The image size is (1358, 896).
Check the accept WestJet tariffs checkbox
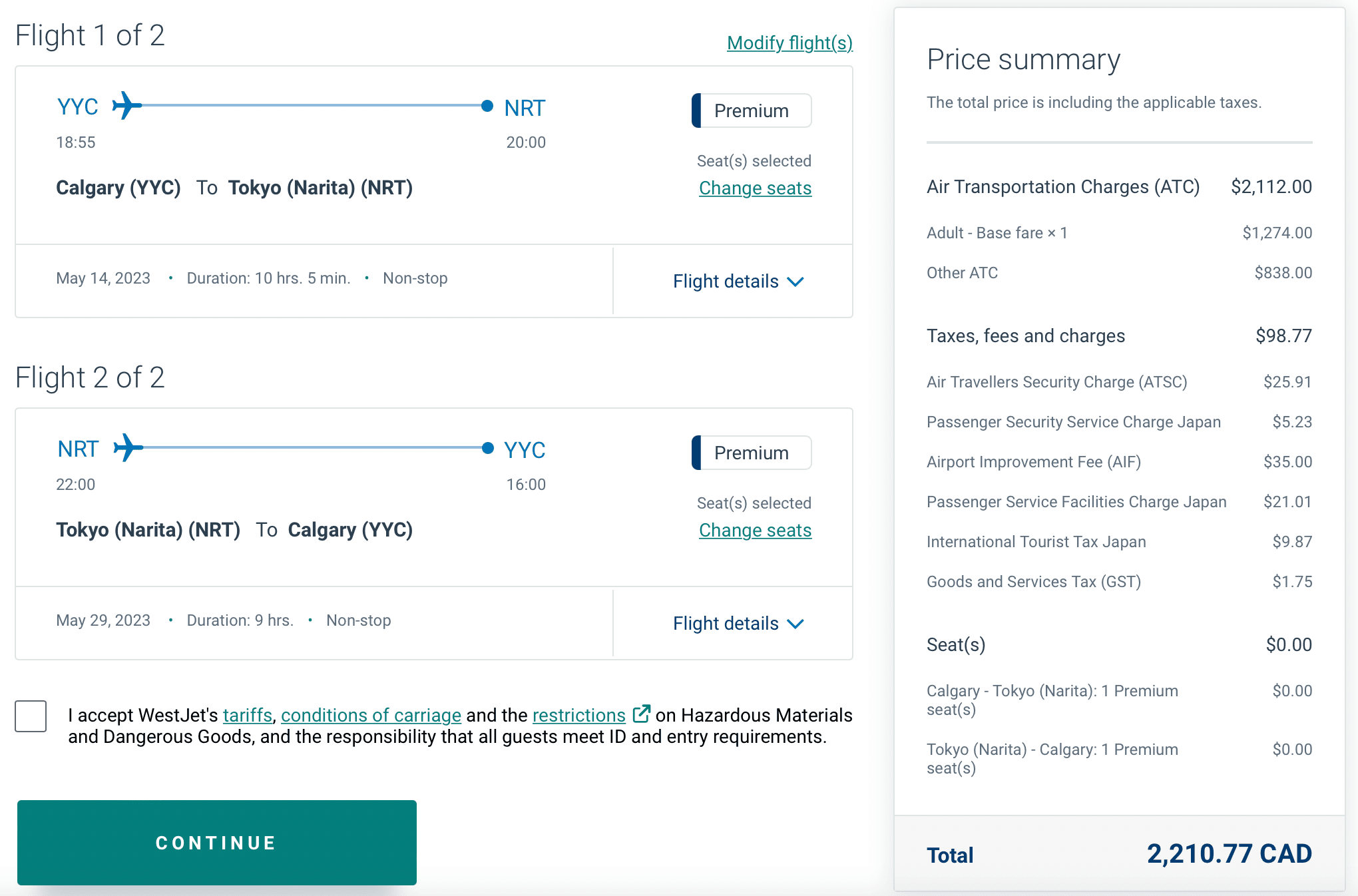pos(31,716)
